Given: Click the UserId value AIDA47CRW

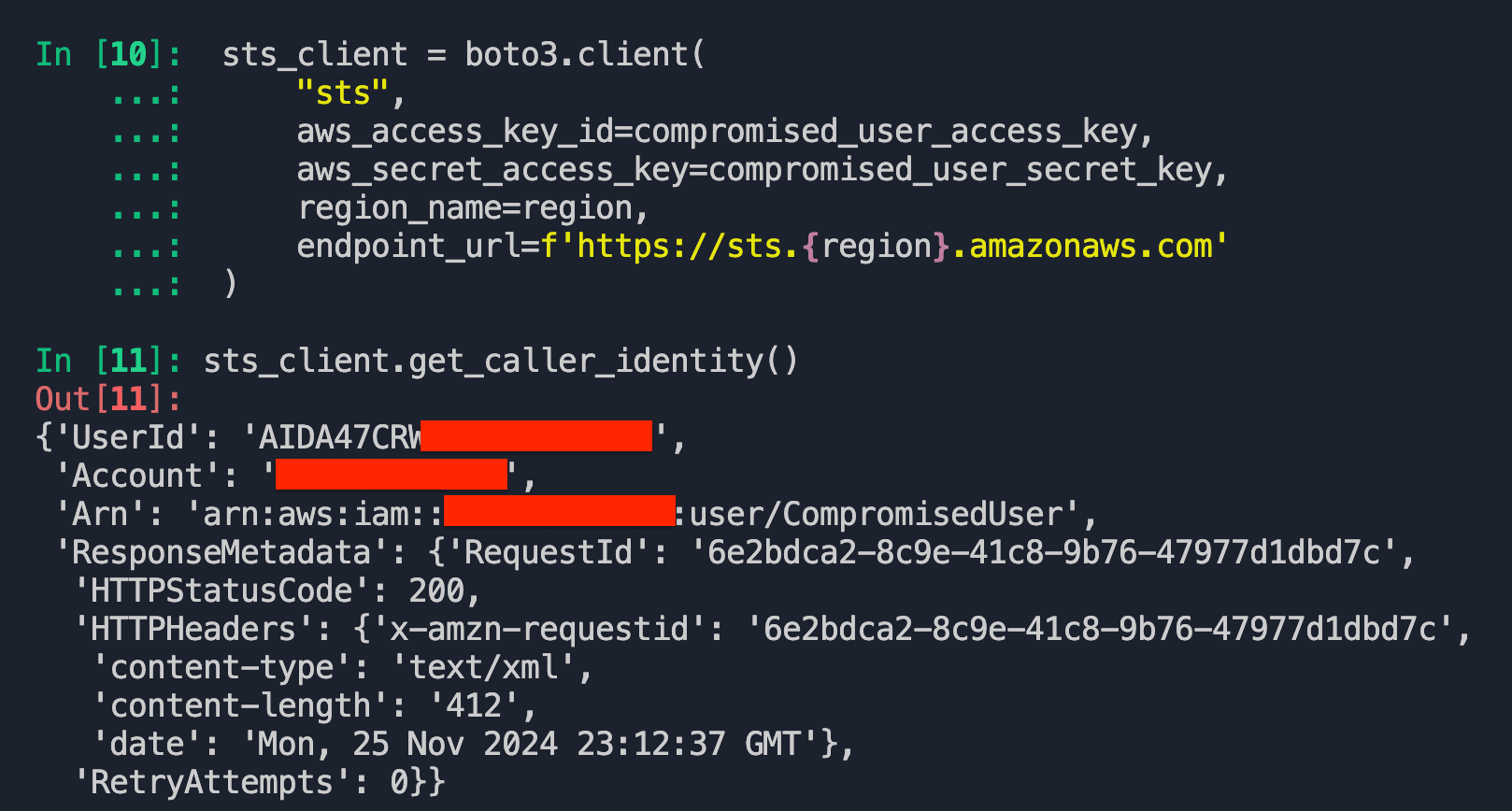Looking at the screenshot, I should (340, 437).
